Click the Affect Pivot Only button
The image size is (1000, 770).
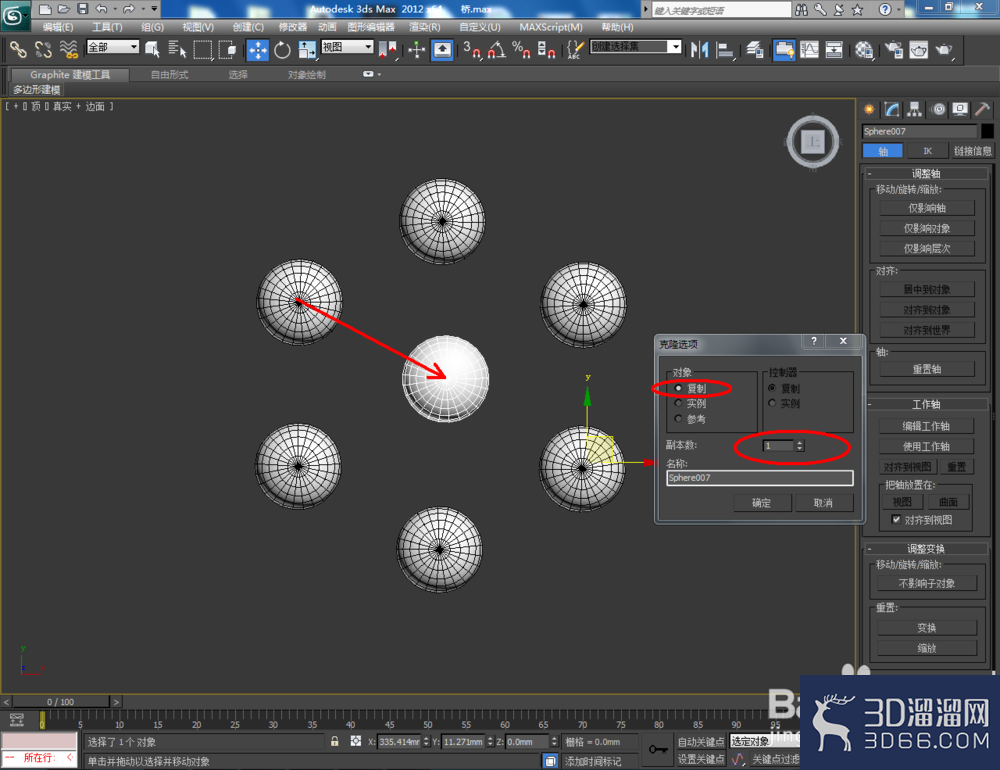click(927, 208)
